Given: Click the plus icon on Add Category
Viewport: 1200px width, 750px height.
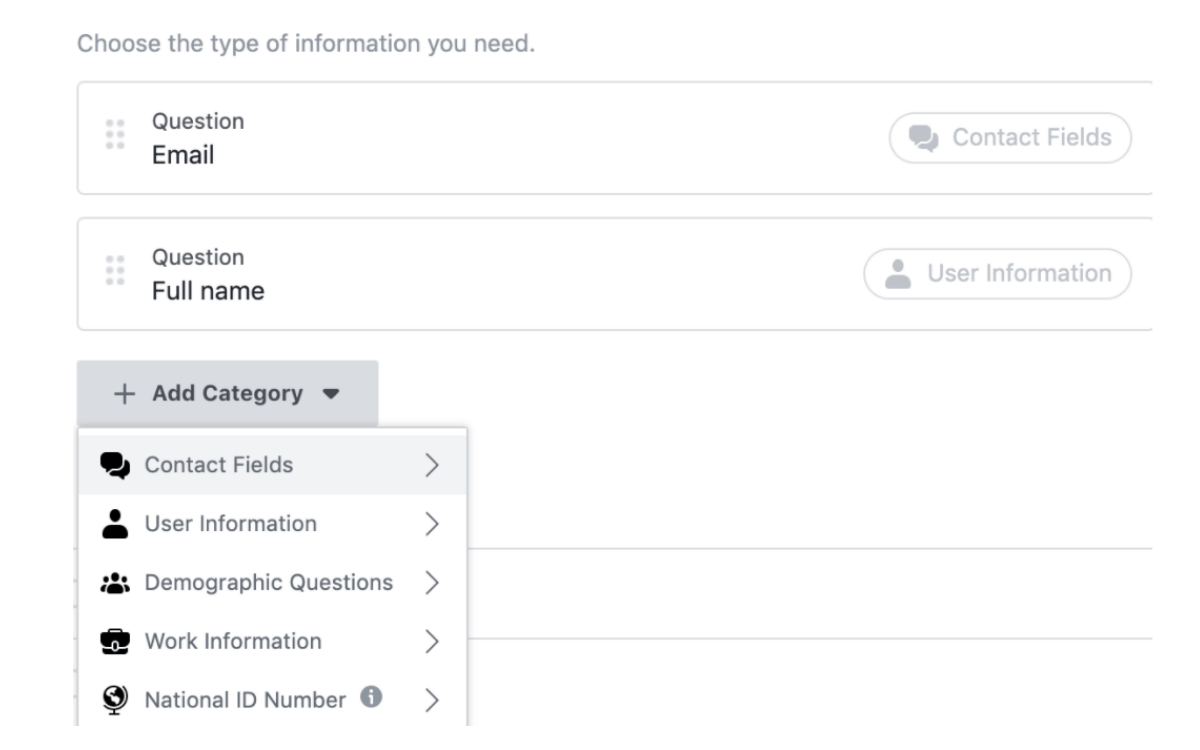Looking at the screenshot, I should point(123,394).
